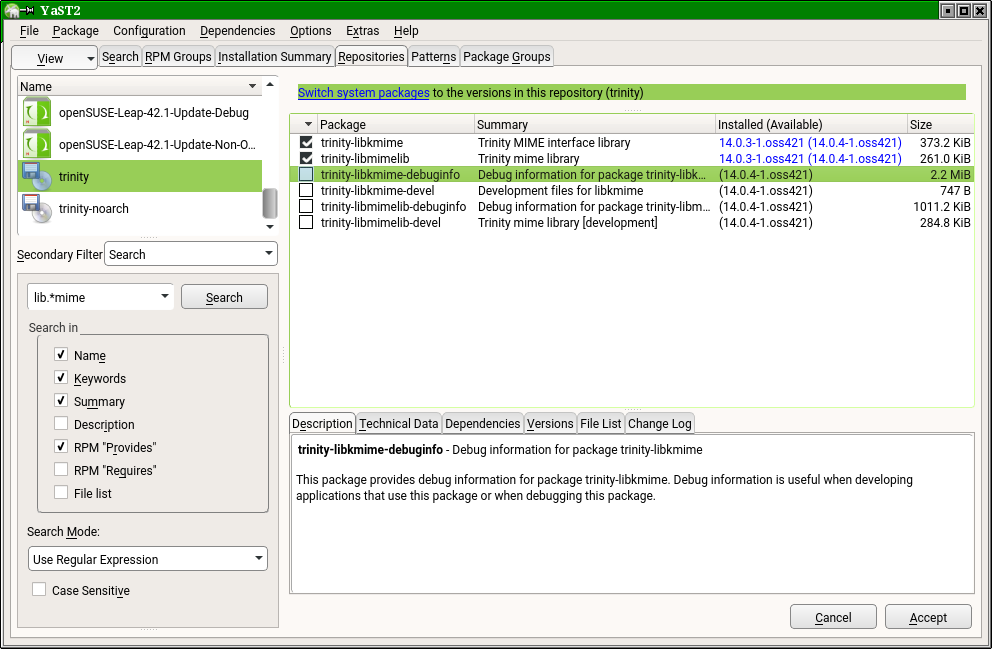The height and width of the screenshot is (649, 992).
Task: Open the View dropdown
Action: [x=54, y=58]
